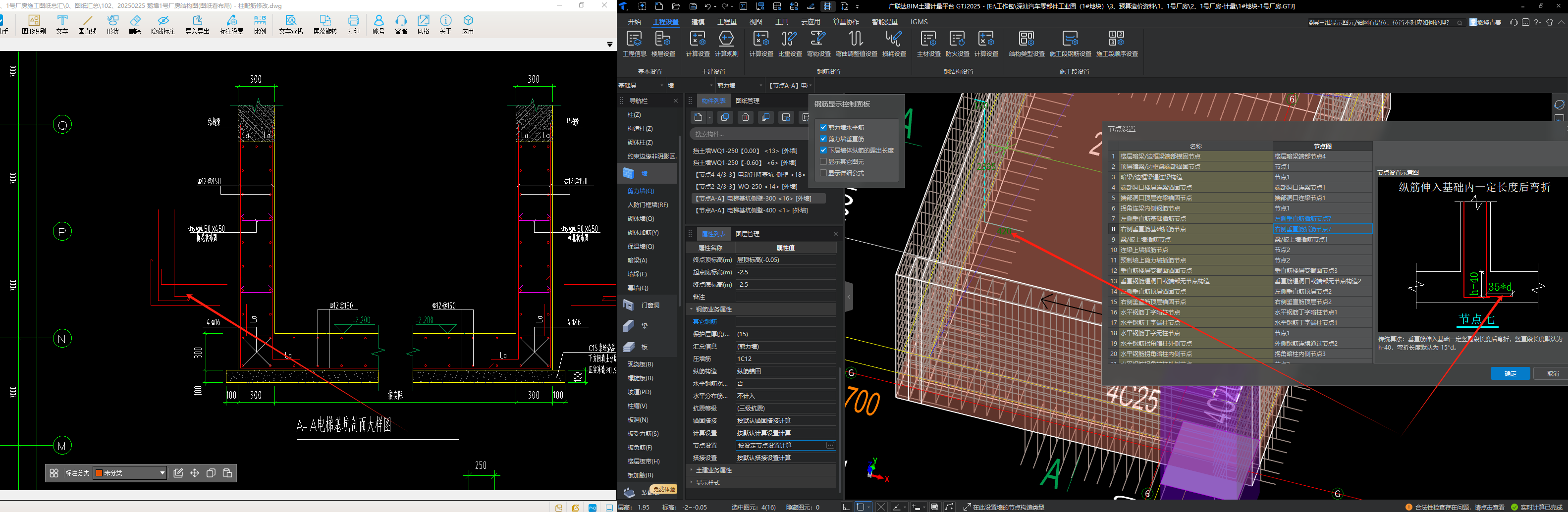Open the 云应用 ribbon tab

pyautogui.click(x=810, y=22)
